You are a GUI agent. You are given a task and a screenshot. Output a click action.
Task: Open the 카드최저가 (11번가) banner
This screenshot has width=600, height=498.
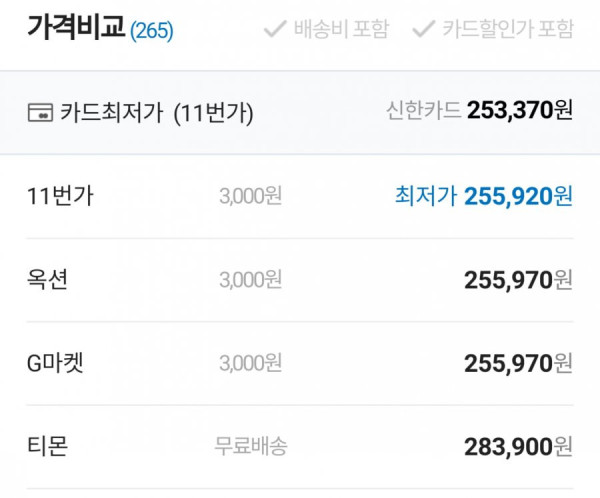300,113
